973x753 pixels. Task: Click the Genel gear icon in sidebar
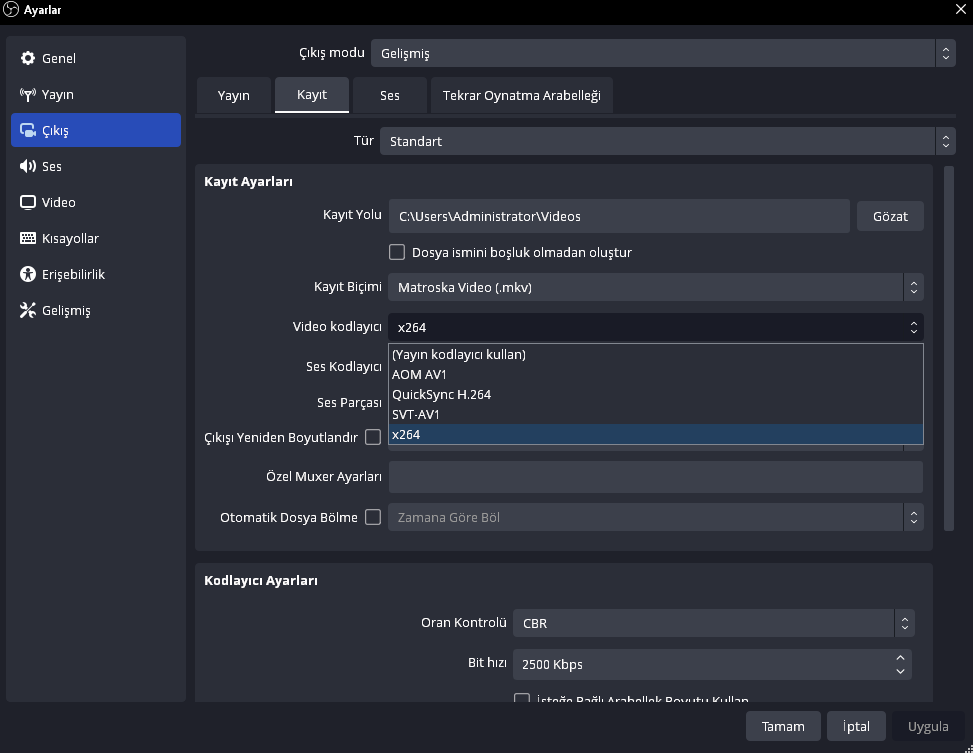click(28, 58)
